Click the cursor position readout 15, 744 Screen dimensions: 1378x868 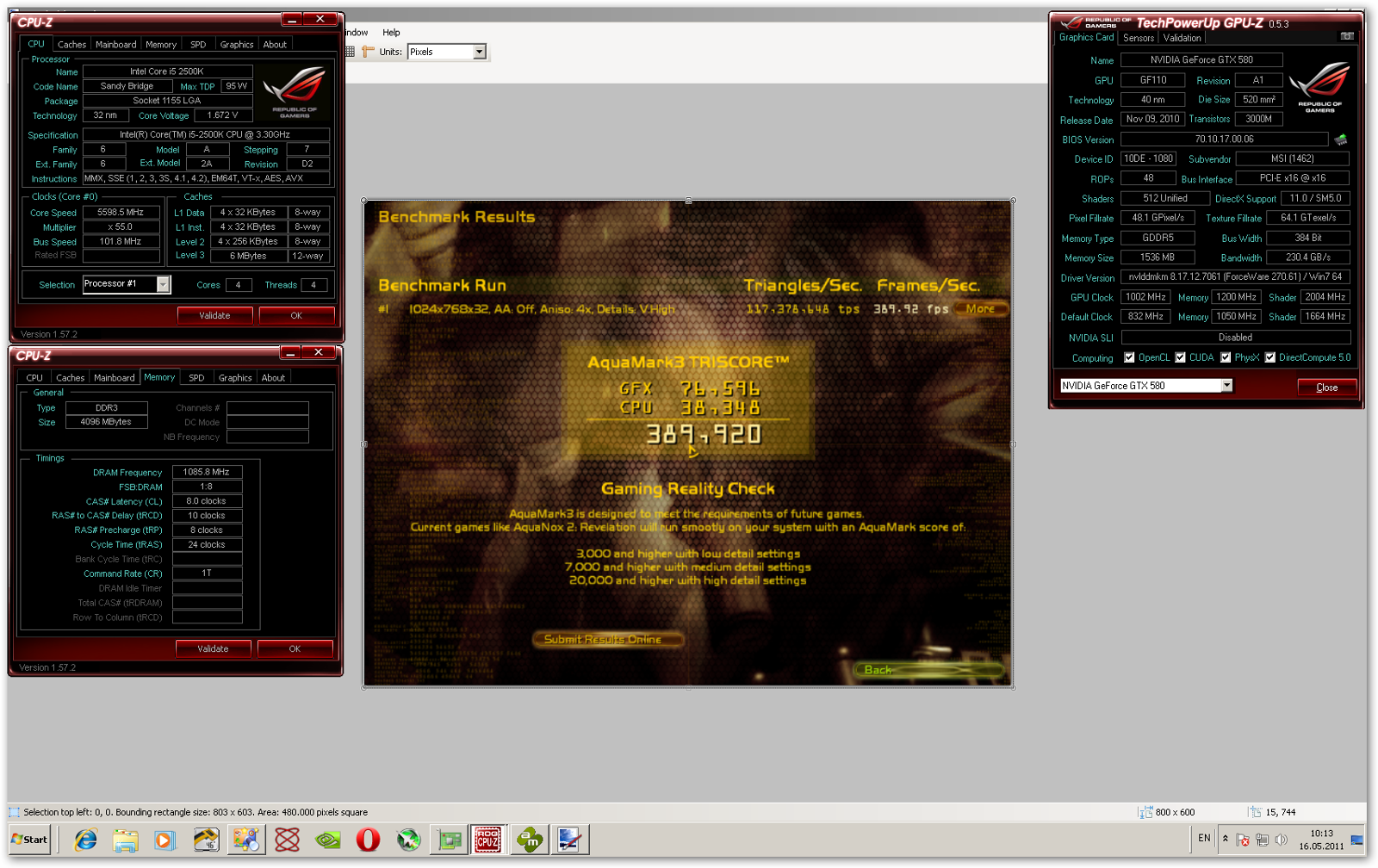coord(1280,812)
